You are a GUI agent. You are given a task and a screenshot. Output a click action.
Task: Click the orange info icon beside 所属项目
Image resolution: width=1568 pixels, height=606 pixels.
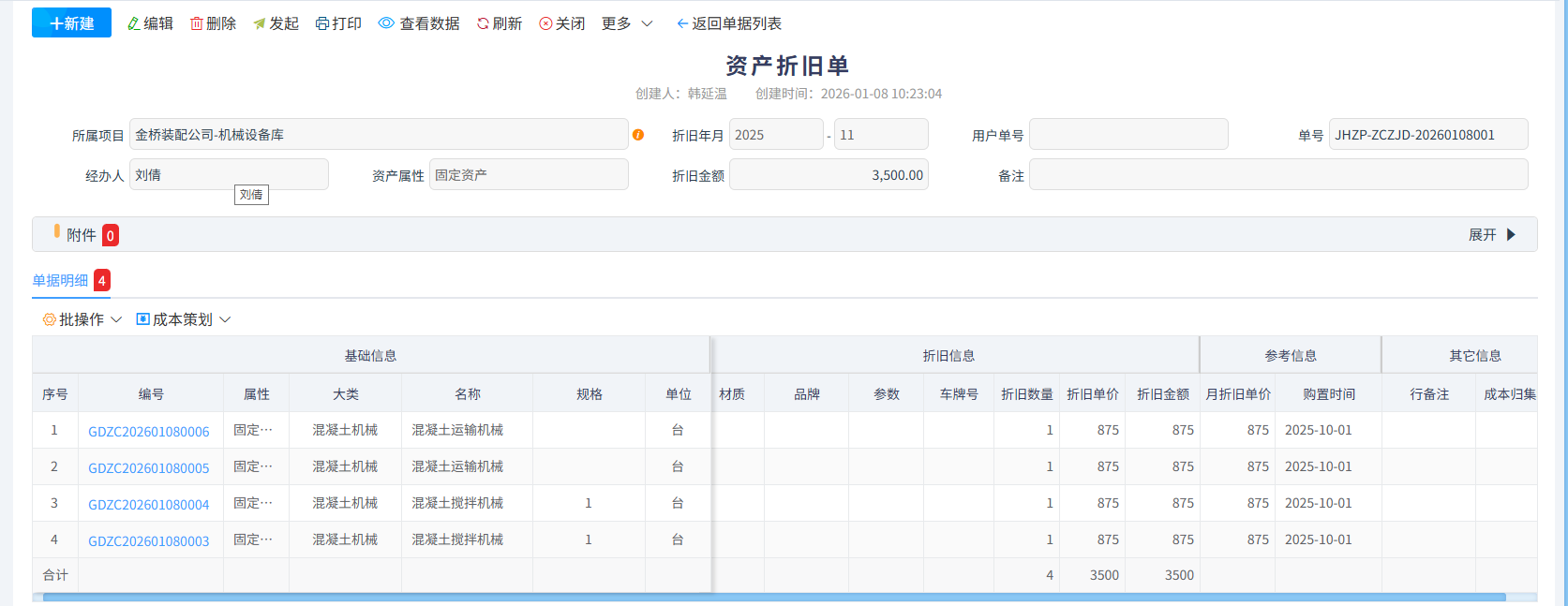coord(638,135)
